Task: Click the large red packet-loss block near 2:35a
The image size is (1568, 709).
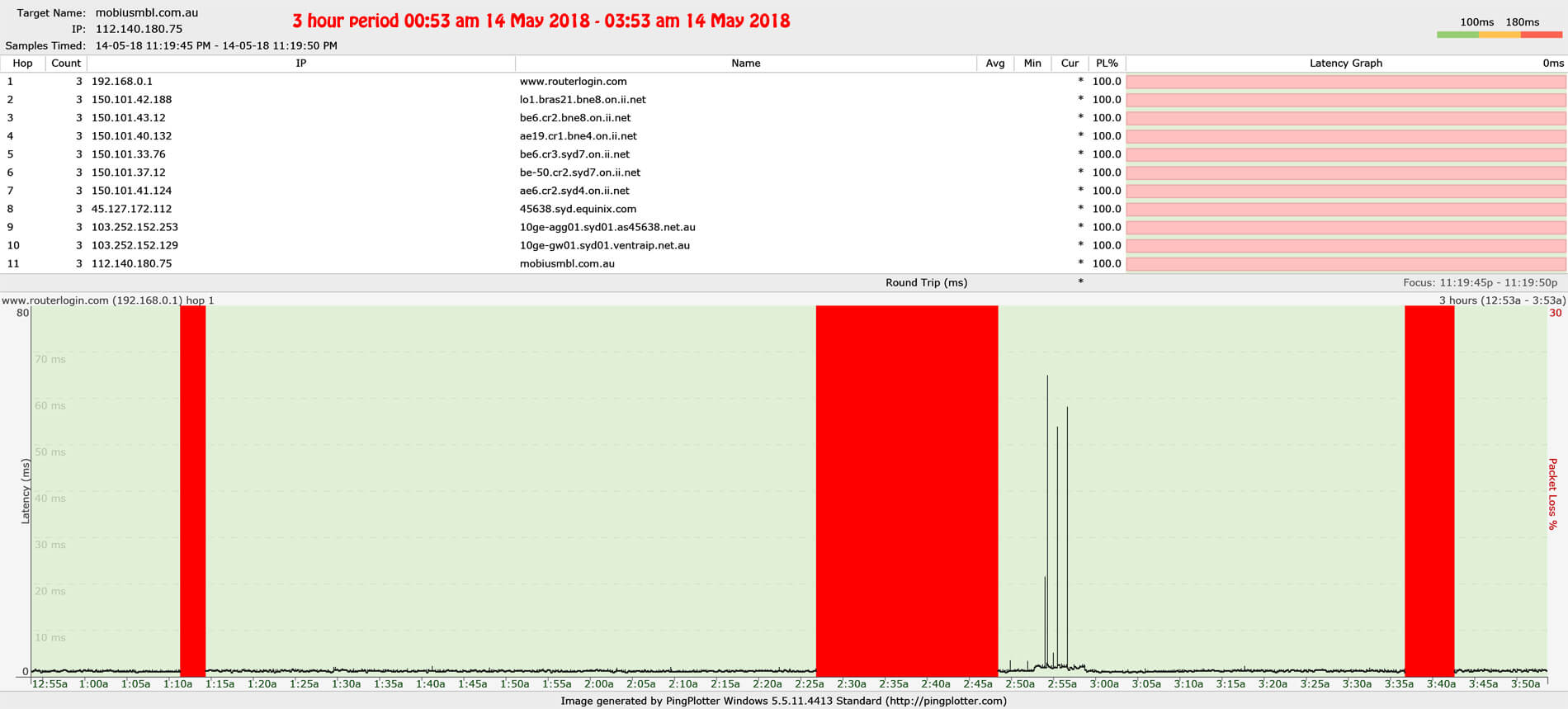Action: pos(907,491)
